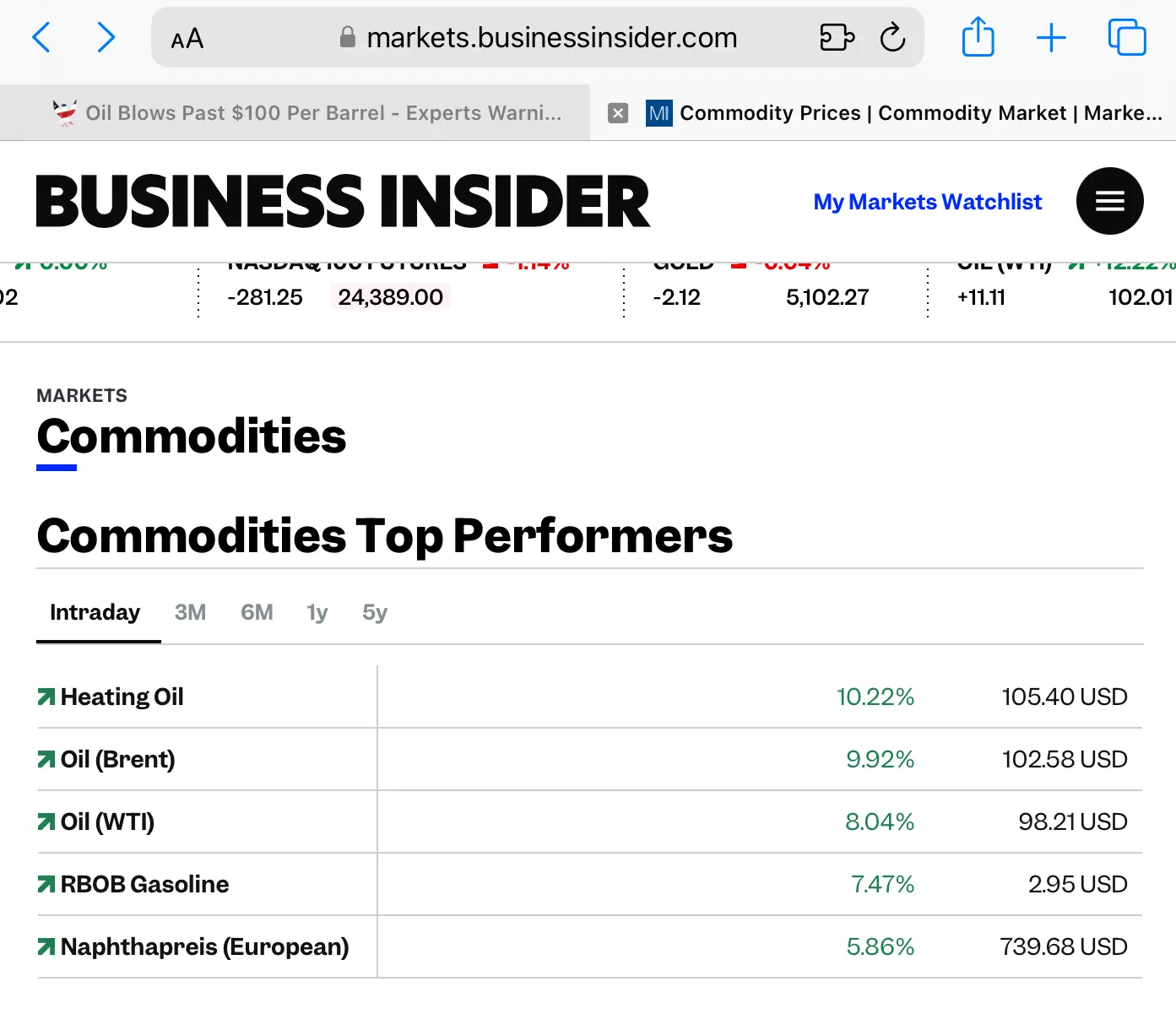Open the AA reader text size menu
The height and width of the screenshot is (1014, 1176).
pos(187,39)
